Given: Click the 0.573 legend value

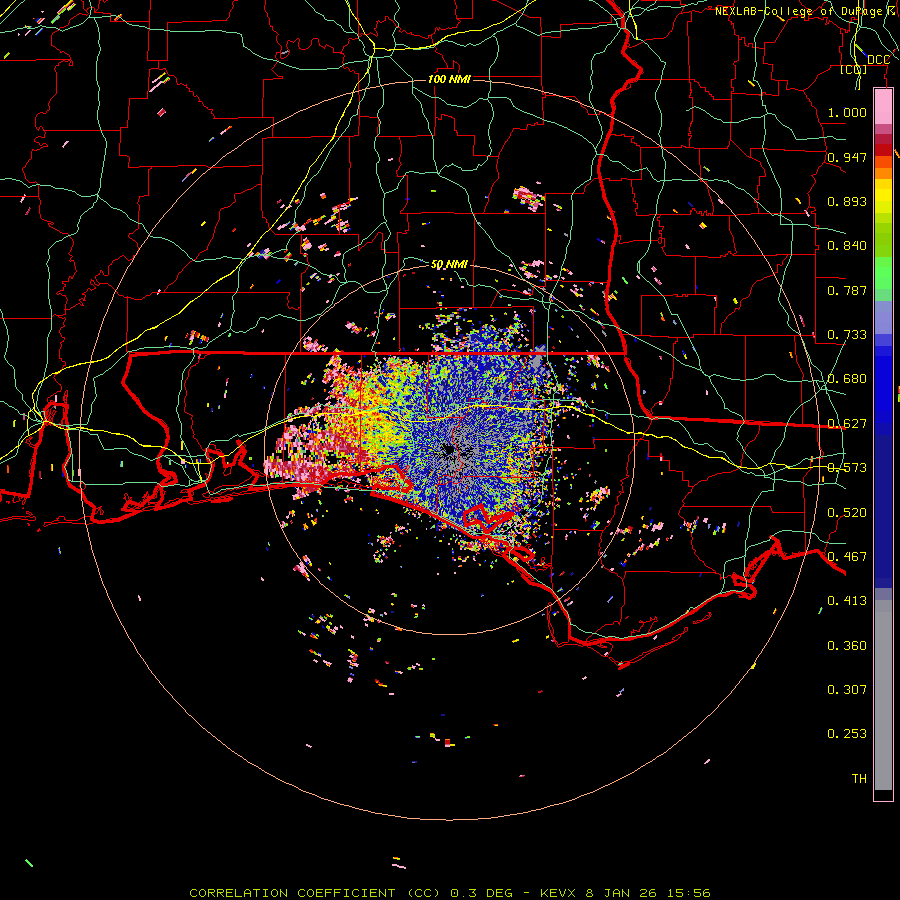Looking at the screenshot, I should [847, 468].
